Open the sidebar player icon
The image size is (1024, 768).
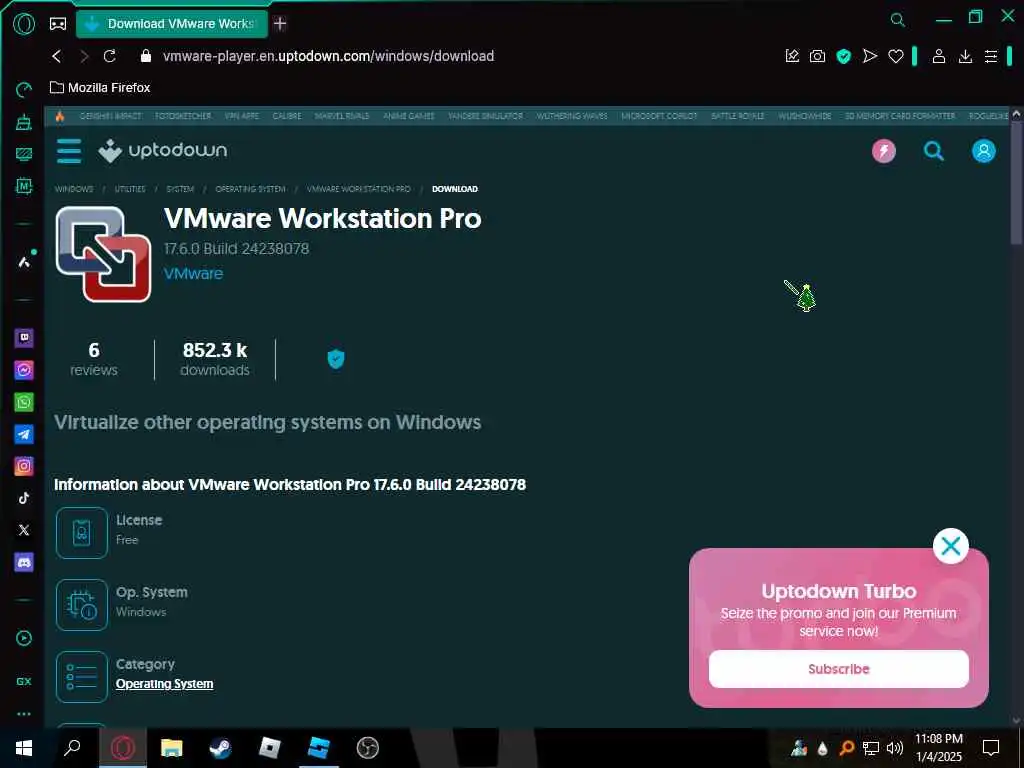24,638
